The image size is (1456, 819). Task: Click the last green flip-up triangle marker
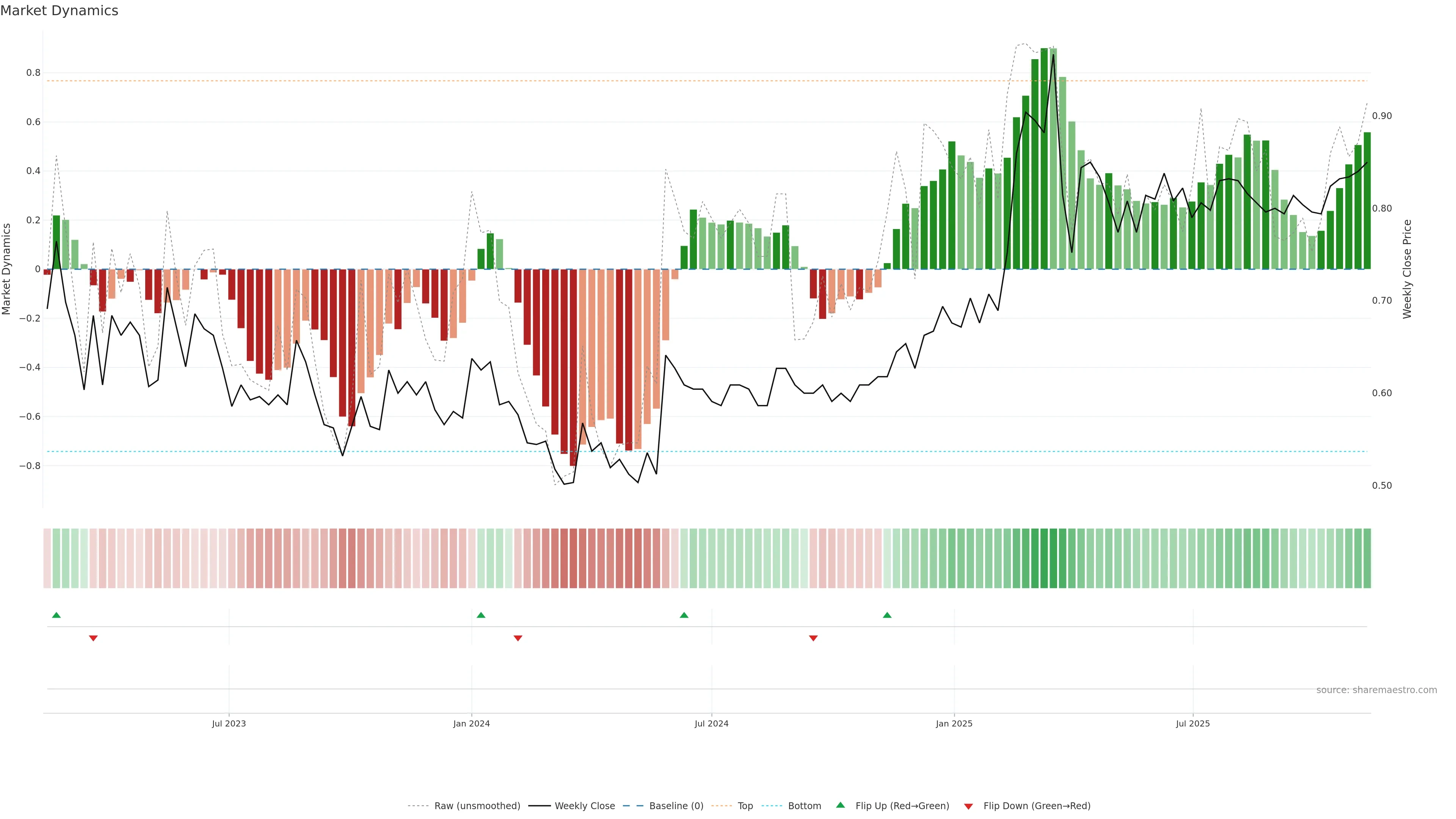tap(887, 615)
